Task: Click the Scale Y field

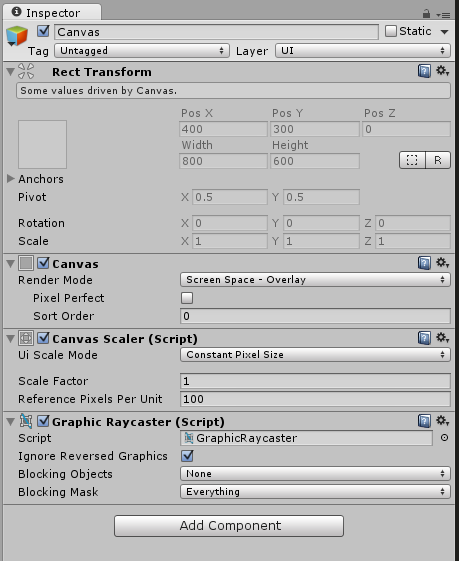Action: (x=321, y=241)
